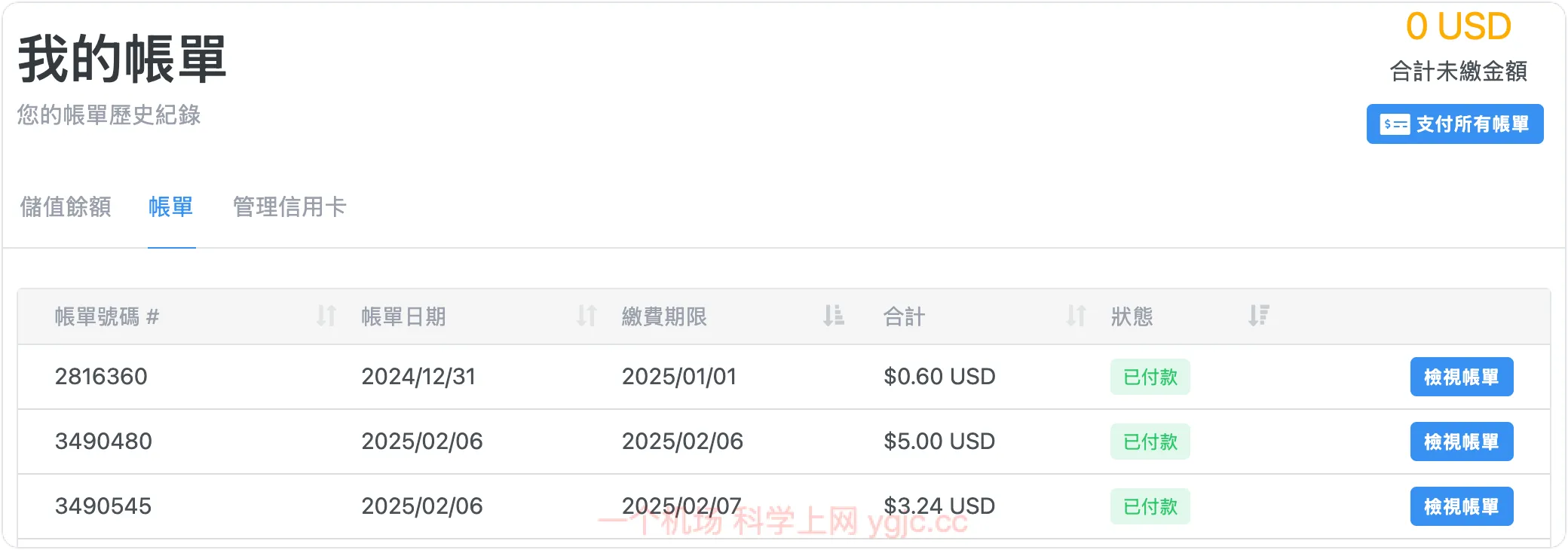Switch to the 儲值餘額 tab
Screen dimensions: 1568x550
(66, 206)
